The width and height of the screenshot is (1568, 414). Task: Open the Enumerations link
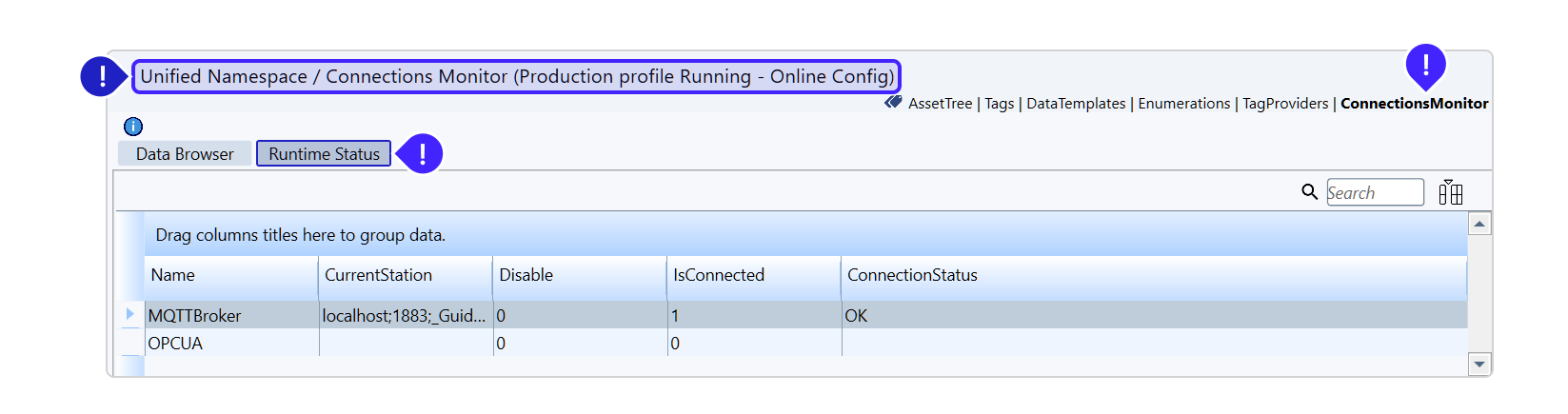[1183, 104]
